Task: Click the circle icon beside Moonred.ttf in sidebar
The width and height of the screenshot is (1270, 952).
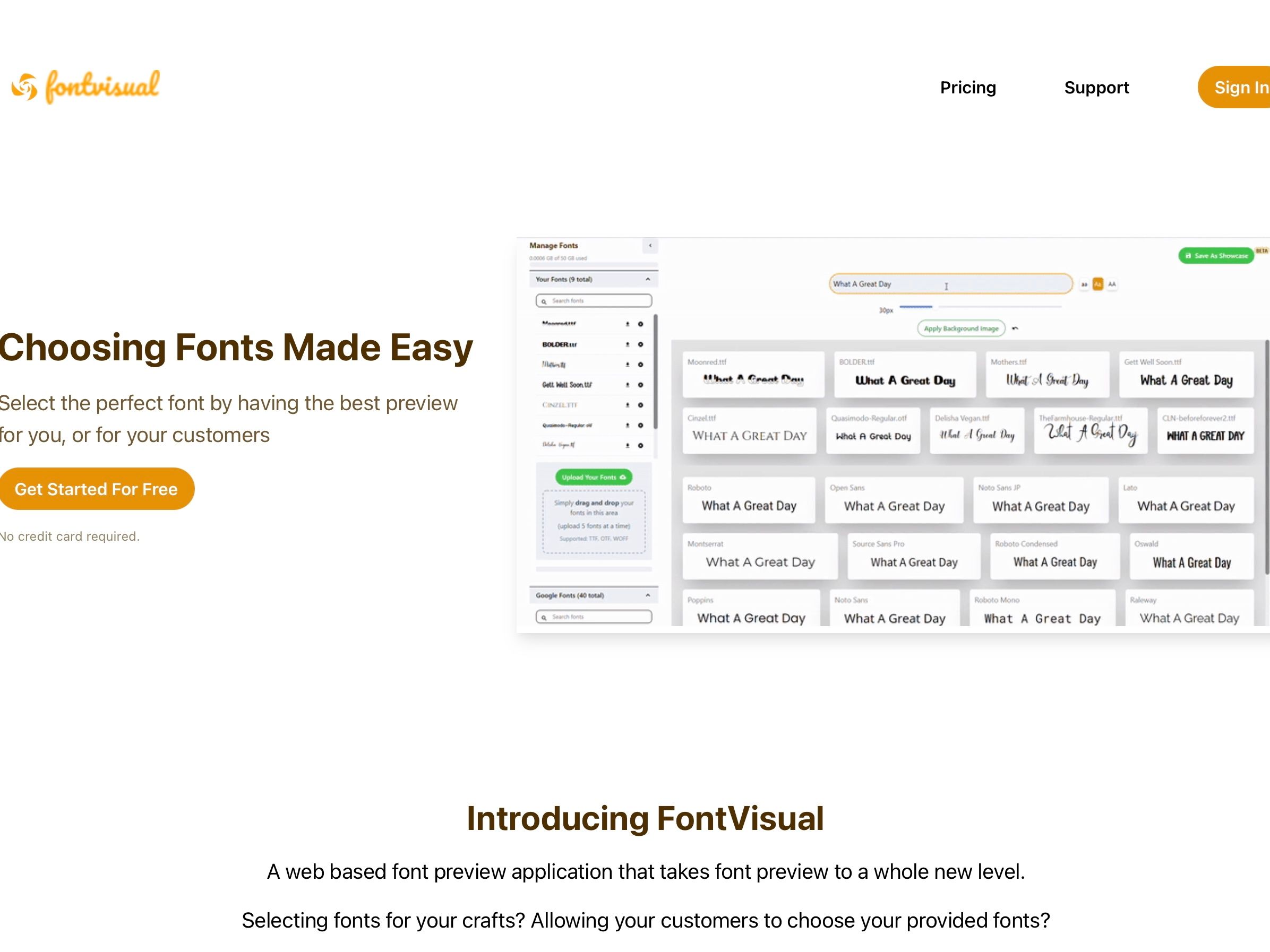Action: (641, 324)
